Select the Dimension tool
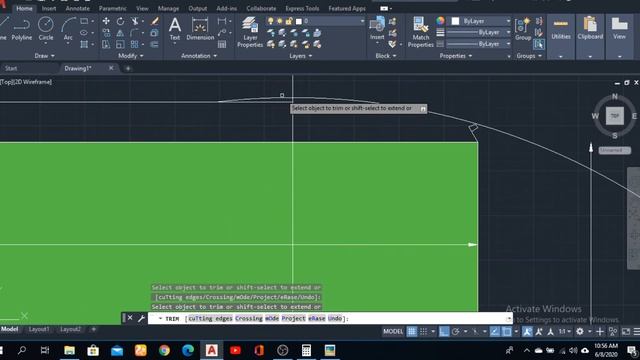 click(200, 29)
